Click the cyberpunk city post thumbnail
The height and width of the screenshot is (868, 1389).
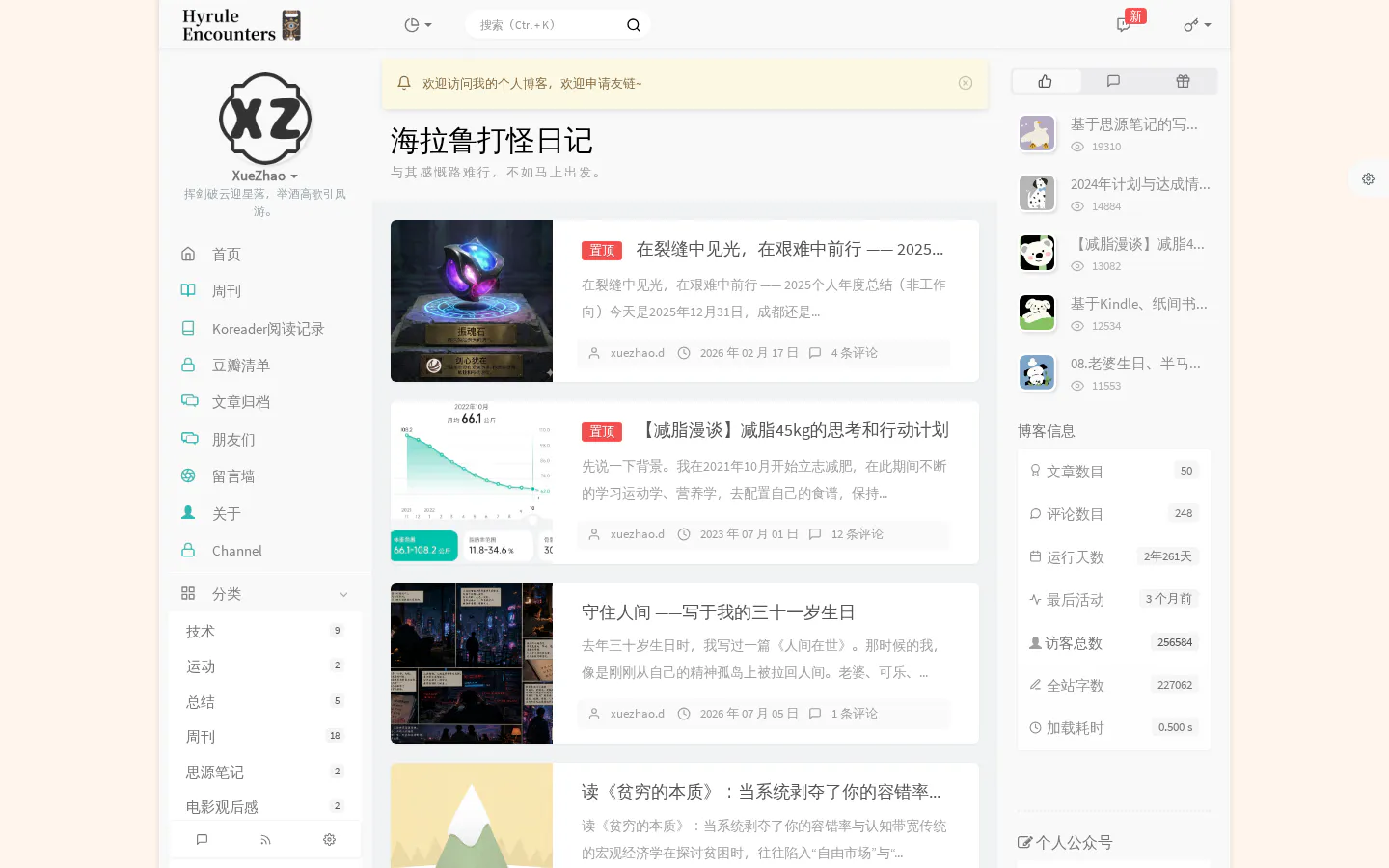pos(472,664)
